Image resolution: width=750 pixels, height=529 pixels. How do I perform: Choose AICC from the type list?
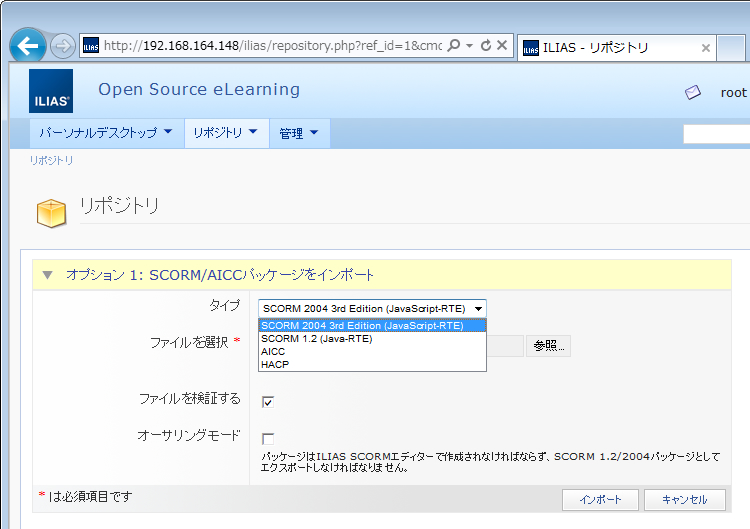pyautogui.click(x=273, y=352)
